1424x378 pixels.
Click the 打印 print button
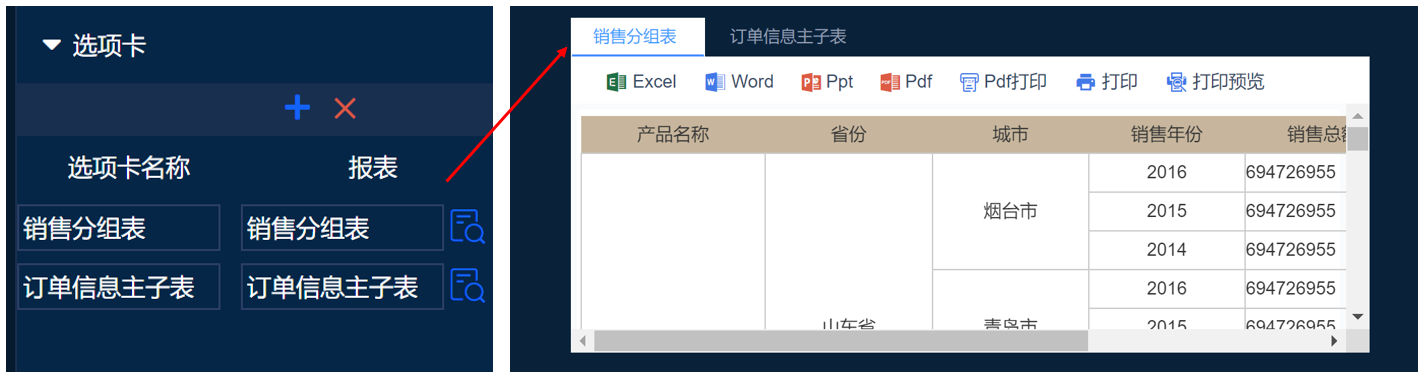click(x=1107, y=82)
